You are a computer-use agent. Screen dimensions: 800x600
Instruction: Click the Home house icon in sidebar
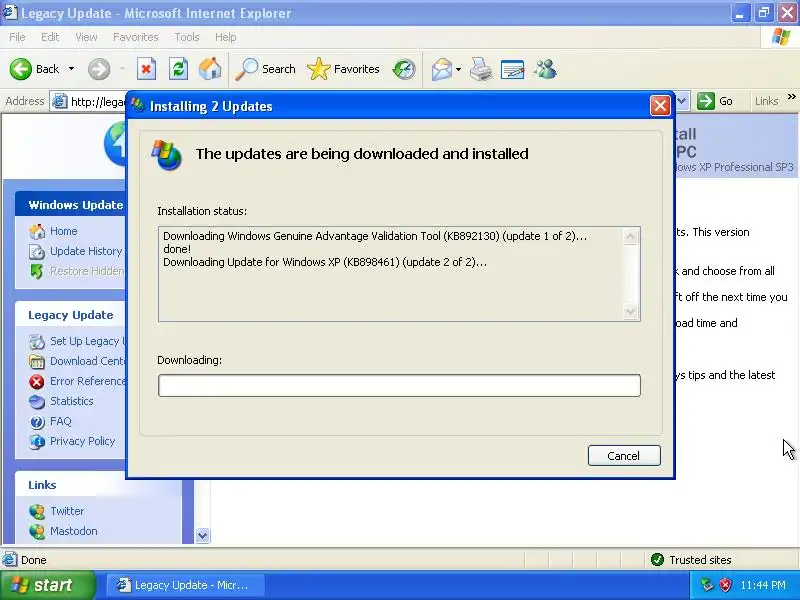pos(37,232)
